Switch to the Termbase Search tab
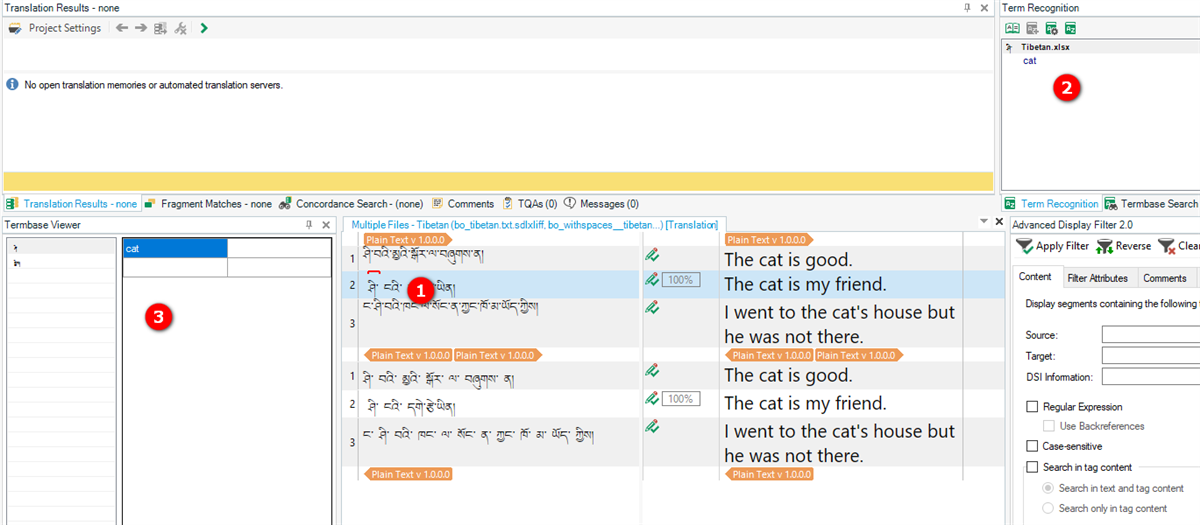This screenshot has width=1200, height=525. coord(1151,204)
